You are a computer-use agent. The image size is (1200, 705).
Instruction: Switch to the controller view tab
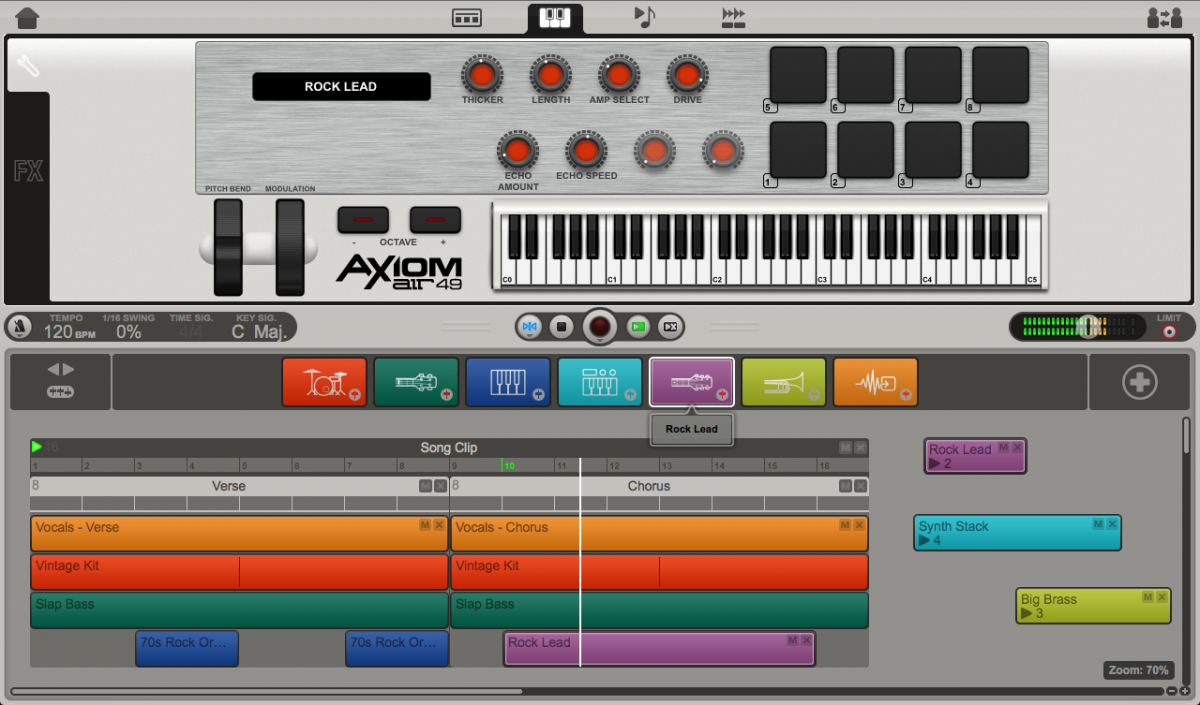[466, 18]
